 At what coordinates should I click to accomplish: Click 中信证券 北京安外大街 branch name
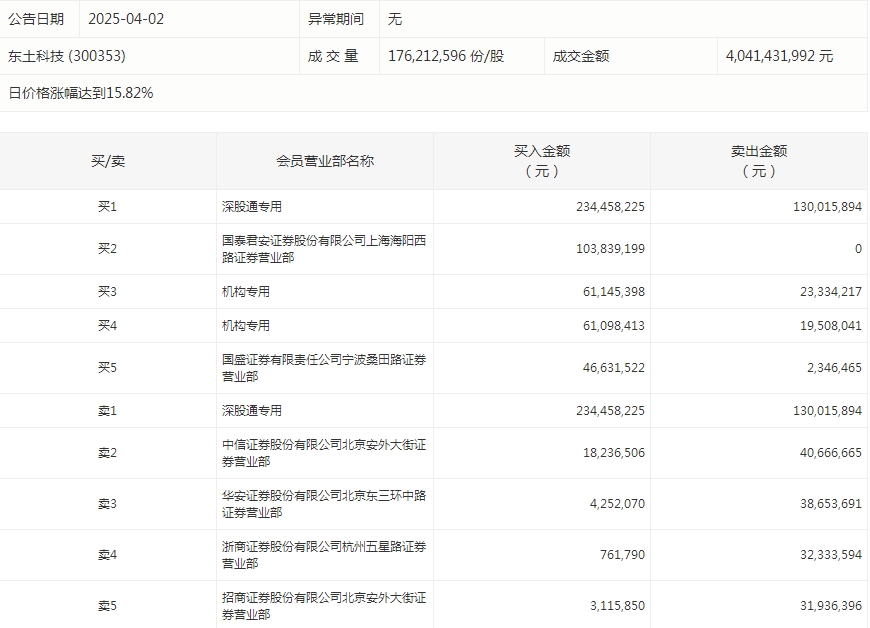pos(324,453)
